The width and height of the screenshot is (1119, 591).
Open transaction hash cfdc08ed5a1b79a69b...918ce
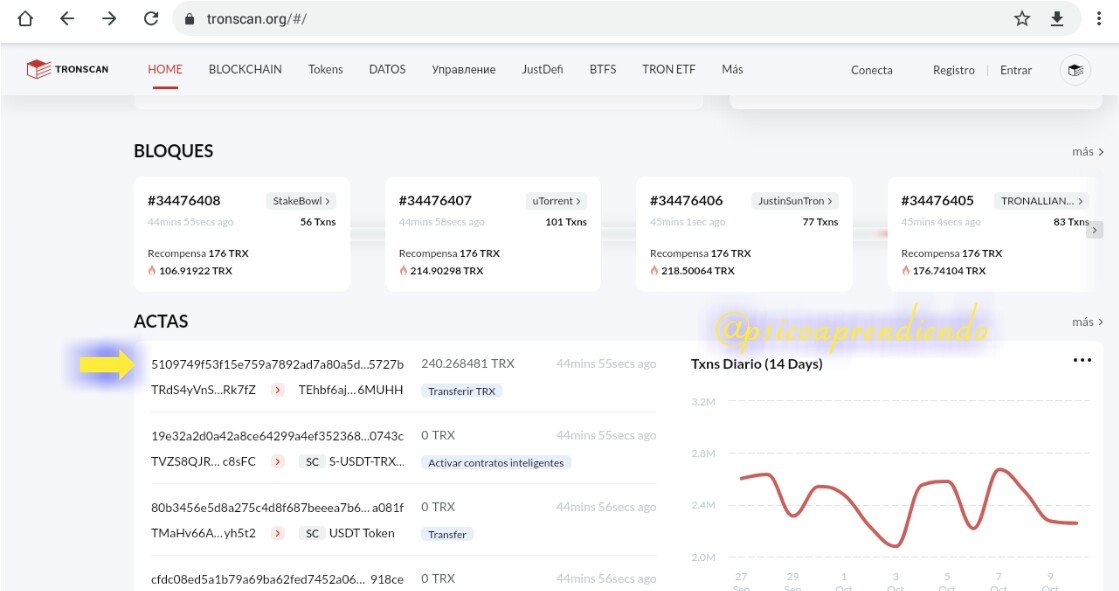277,579
